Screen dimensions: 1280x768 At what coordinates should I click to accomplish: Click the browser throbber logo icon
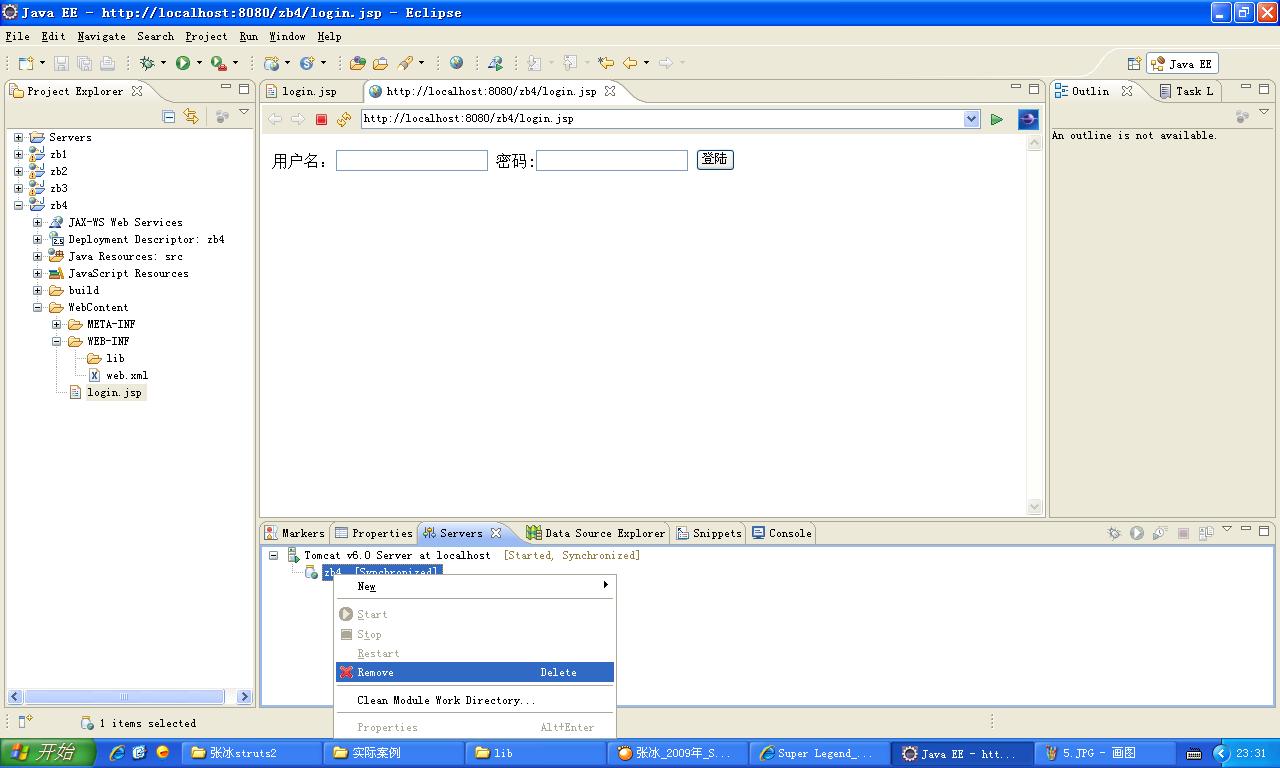point(1028,119)
